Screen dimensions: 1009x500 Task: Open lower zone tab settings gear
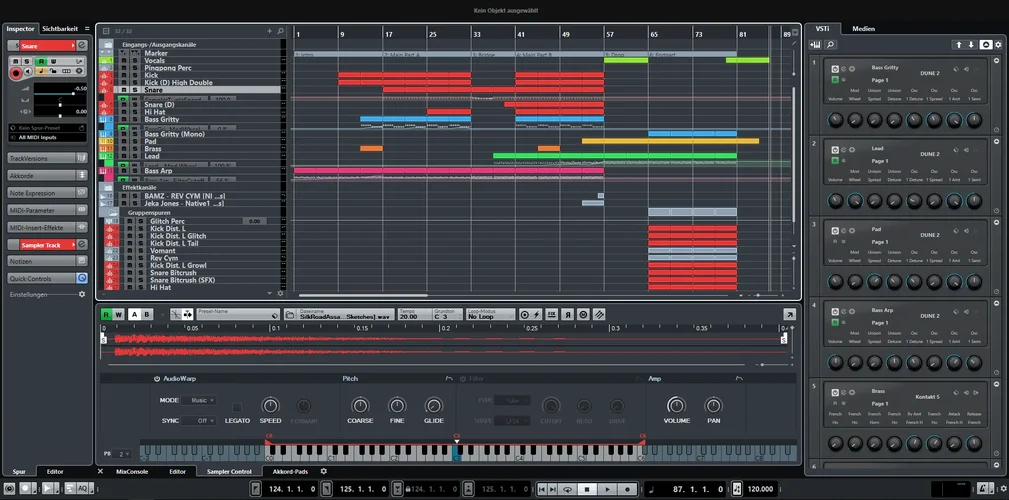323,471
